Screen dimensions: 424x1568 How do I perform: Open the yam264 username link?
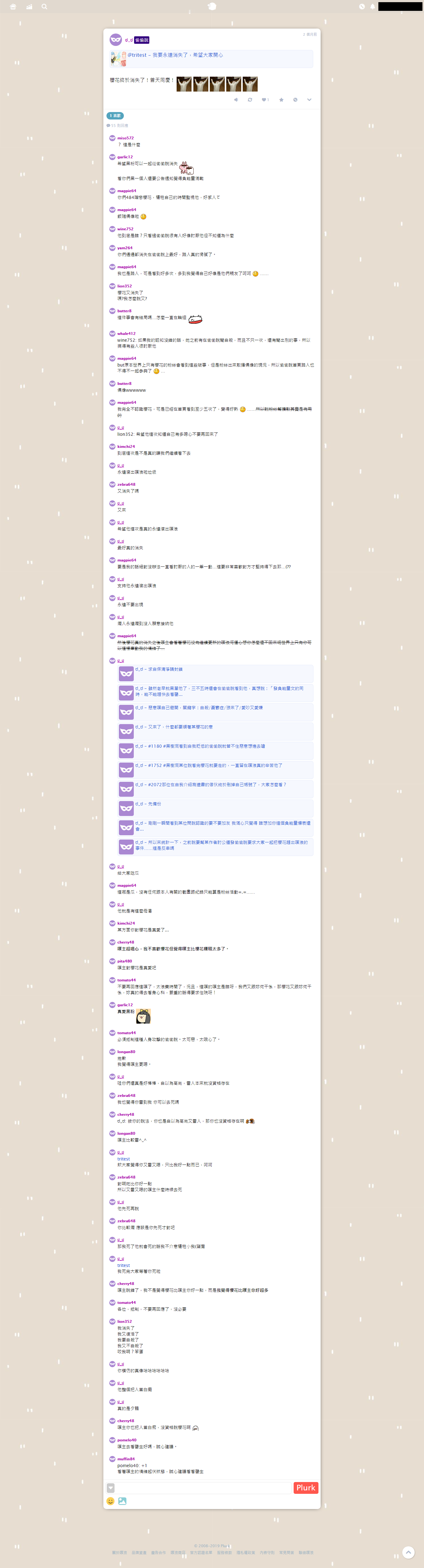click(x=125, y=248)
